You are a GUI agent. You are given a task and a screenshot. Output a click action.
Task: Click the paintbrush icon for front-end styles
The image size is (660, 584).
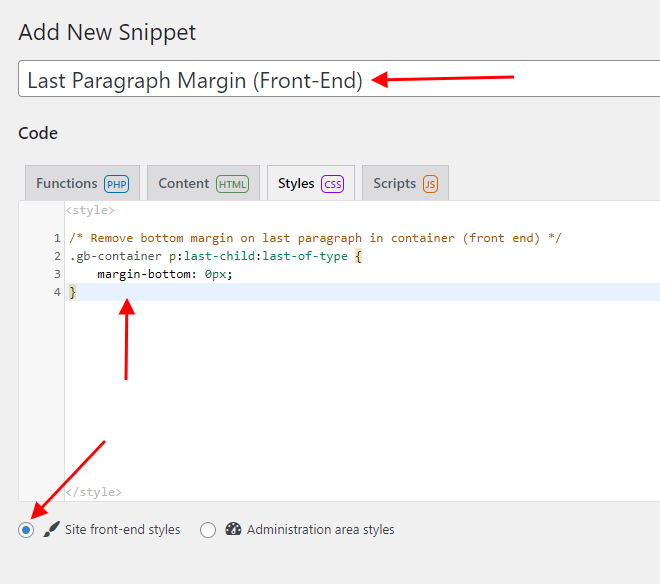pos(51,529)
